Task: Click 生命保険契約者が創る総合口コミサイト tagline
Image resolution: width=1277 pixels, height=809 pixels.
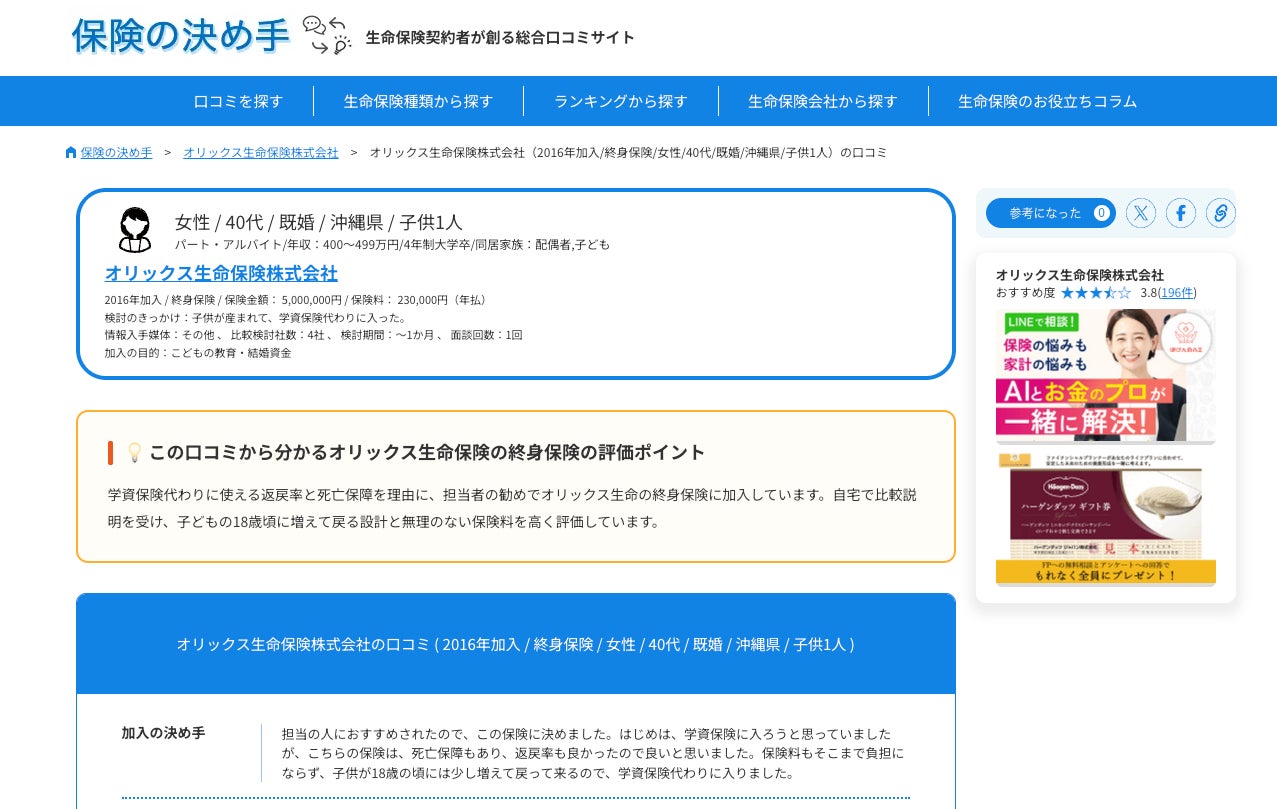Action: [500, 38]
